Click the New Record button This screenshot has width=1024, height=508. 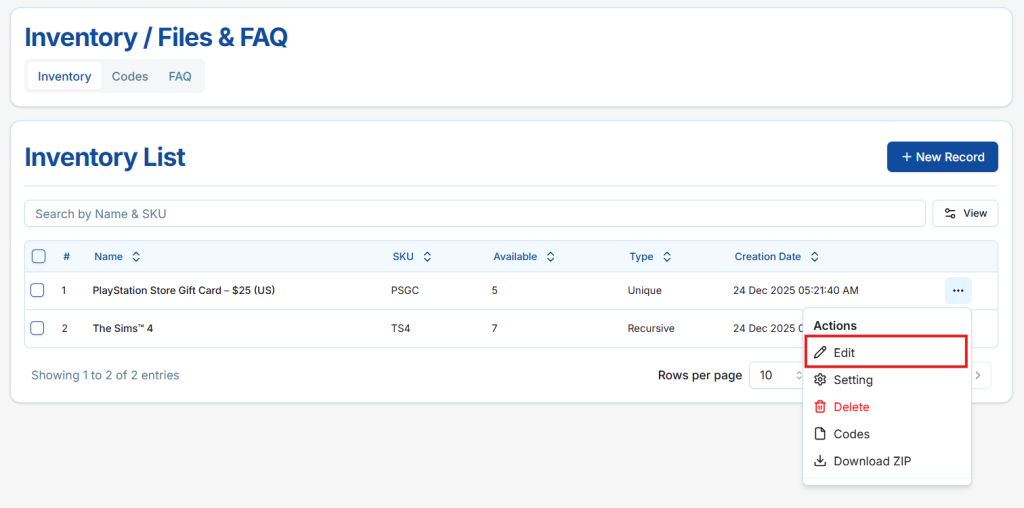942,157
